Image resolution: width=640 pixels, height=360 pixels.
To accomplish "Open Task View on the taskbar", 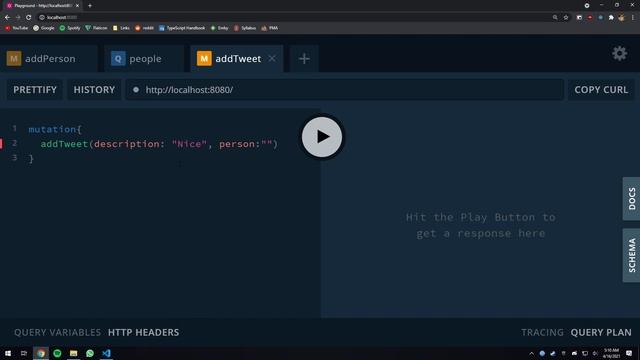I will click(24, 353).
